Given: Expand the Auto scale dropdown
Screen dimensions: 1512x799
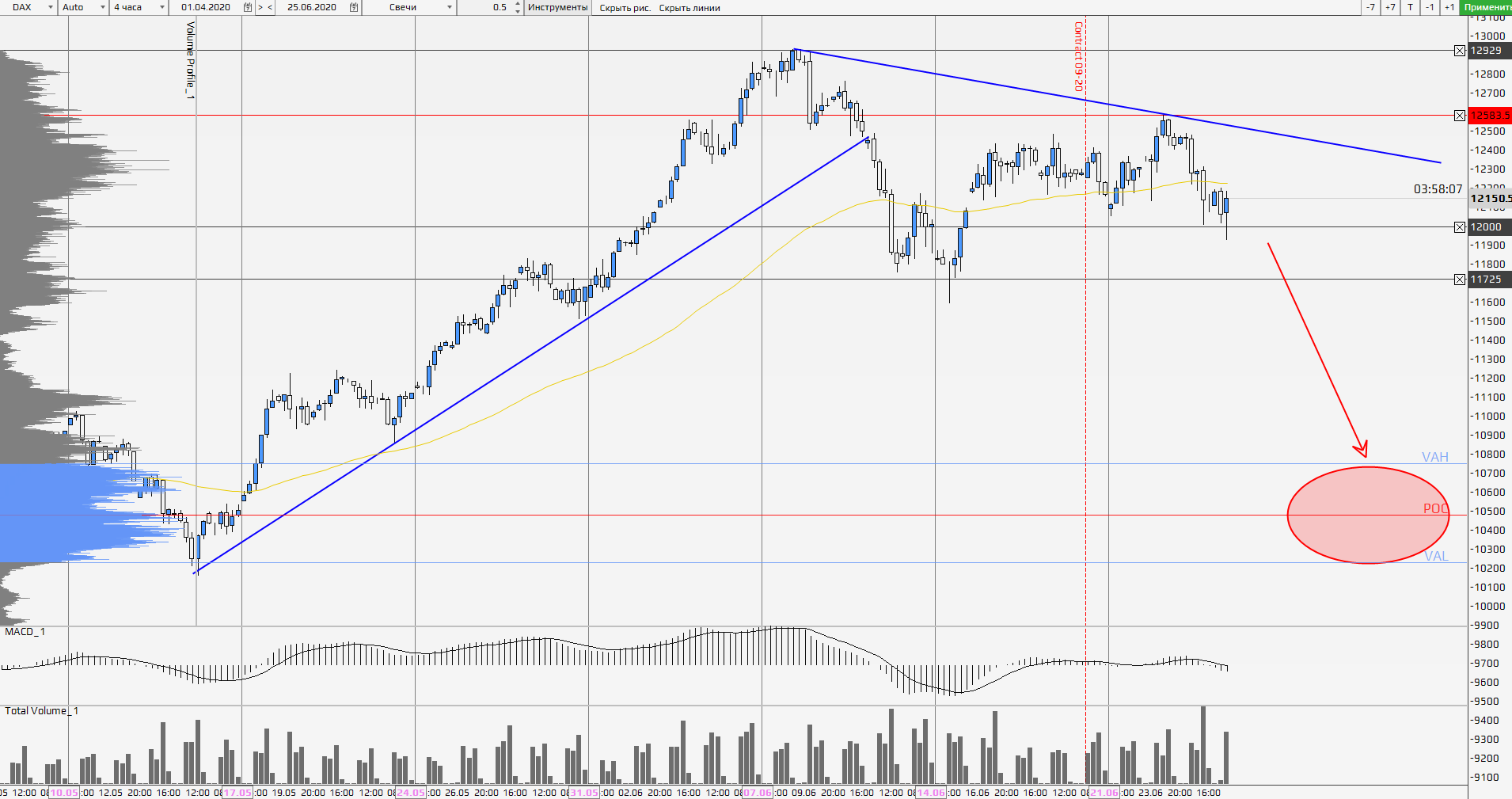Looking at the screenshot, I should point(102,7).
